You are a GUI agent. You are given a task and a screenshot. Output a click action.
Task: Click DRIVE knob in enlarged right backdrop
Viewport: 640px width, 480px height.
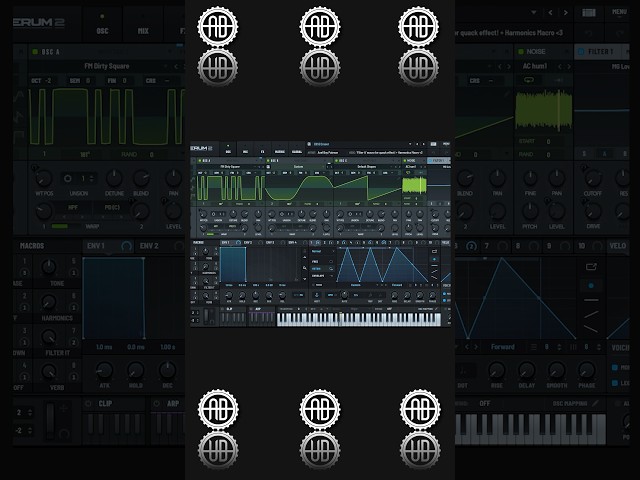coord(593,211)
